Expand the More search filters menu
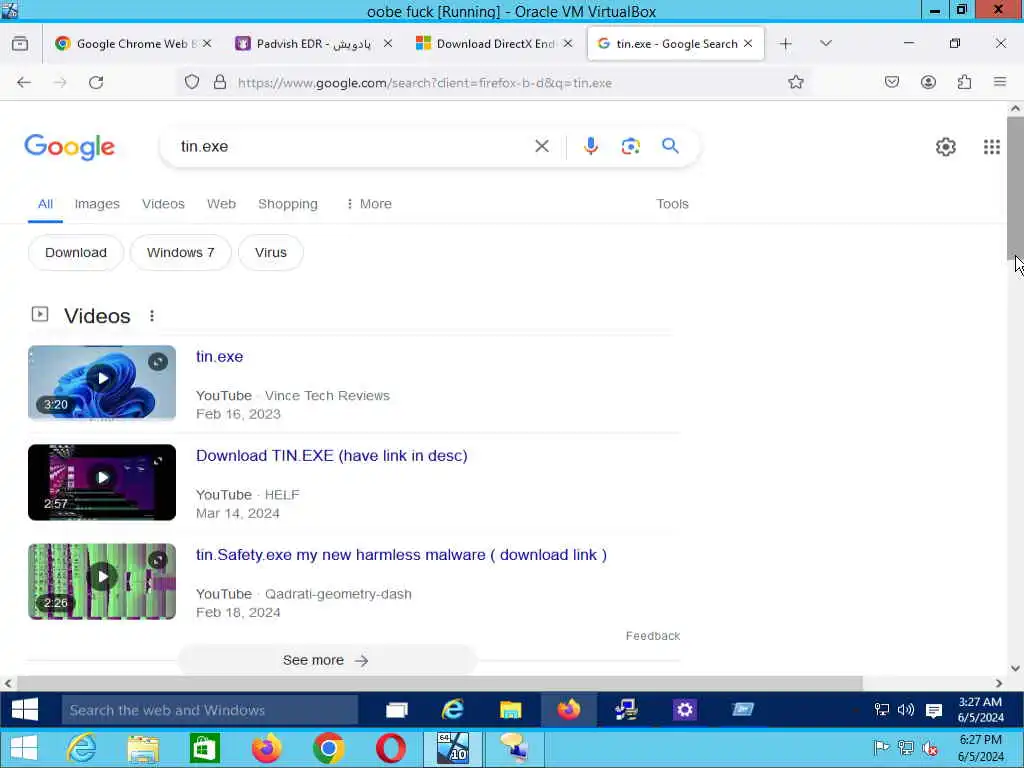Image resolution: width=1024 pixels, height=768 pixels. click(x=369, y=204)
